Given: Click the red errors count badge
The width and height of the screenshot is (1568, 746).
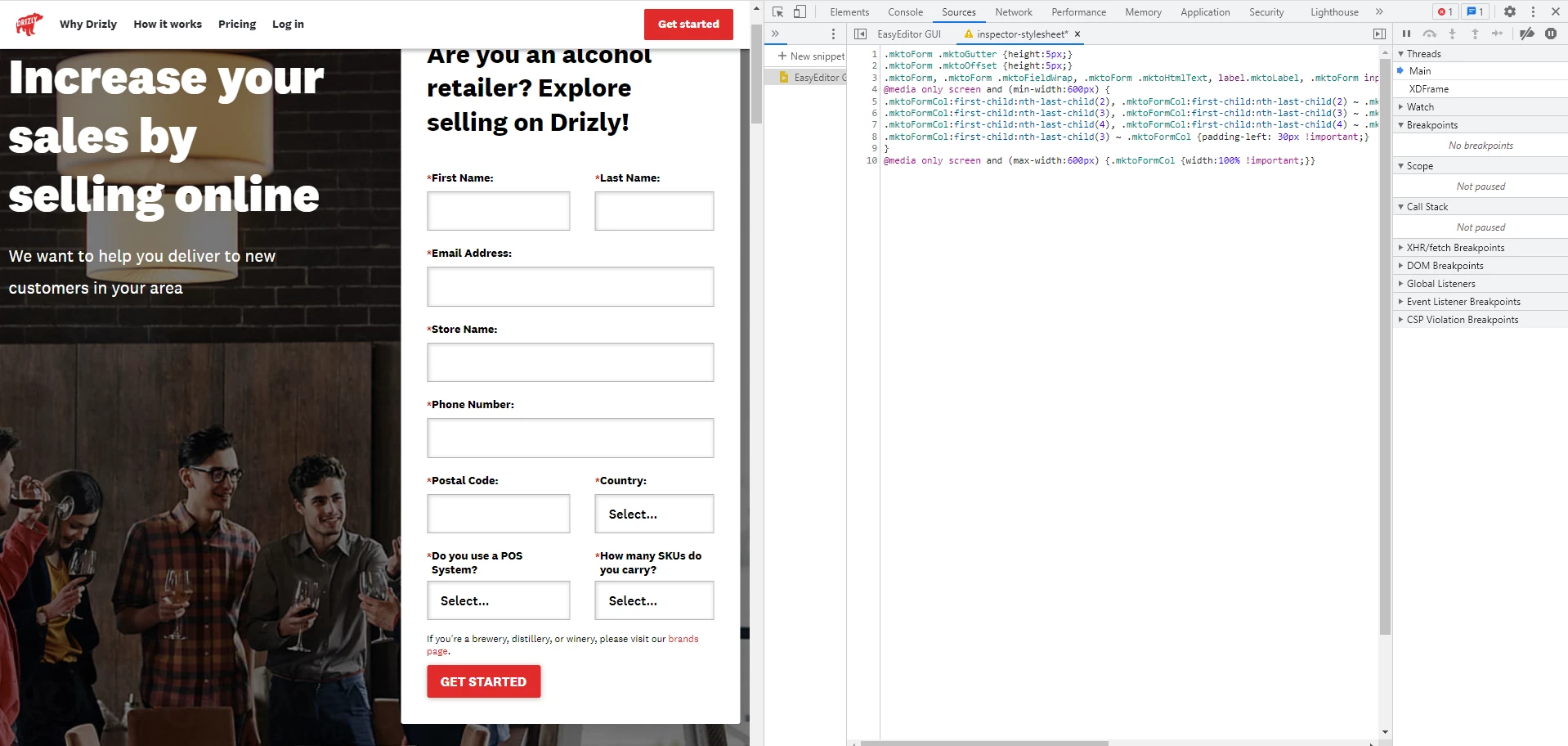Looking at the screenshot, I should tap(1445, 11).
